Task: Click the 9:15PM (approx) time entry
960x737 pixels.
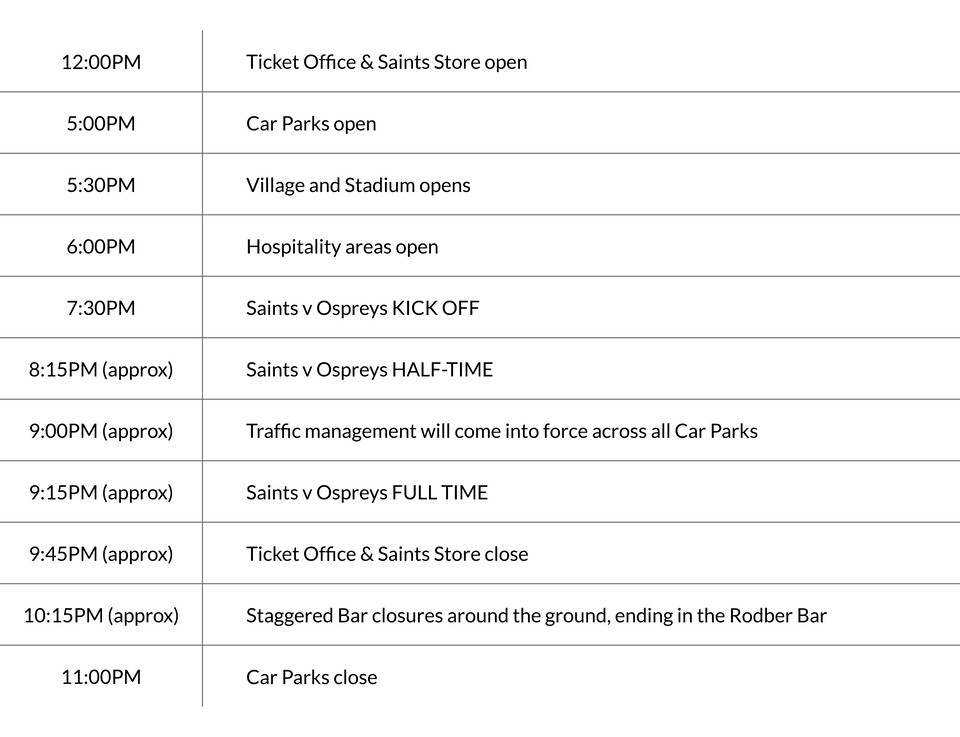Action: 101,493
